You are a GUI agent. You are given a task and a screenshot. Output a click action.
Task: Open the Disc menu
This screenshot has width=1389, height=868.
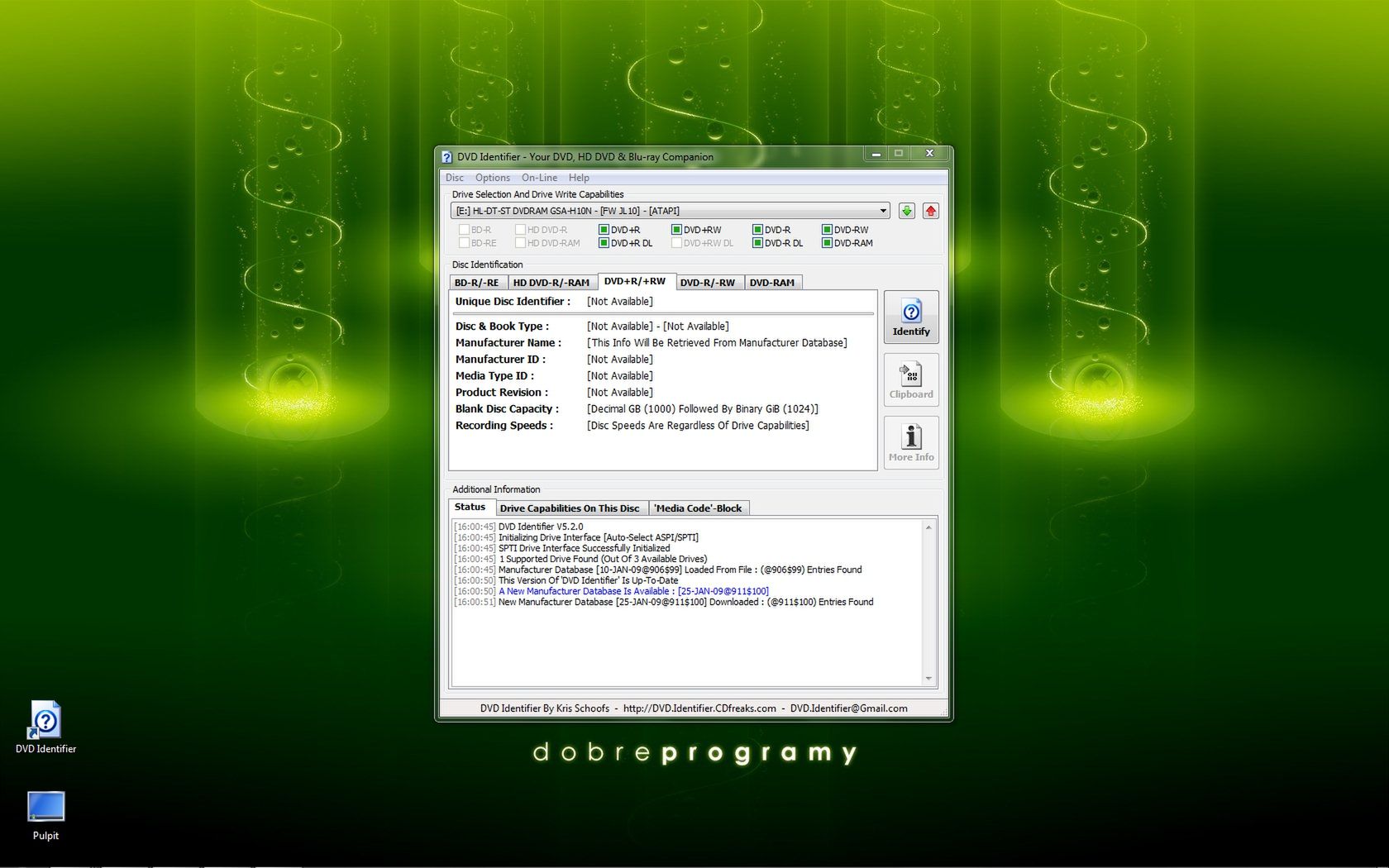(x=455, y=178)
